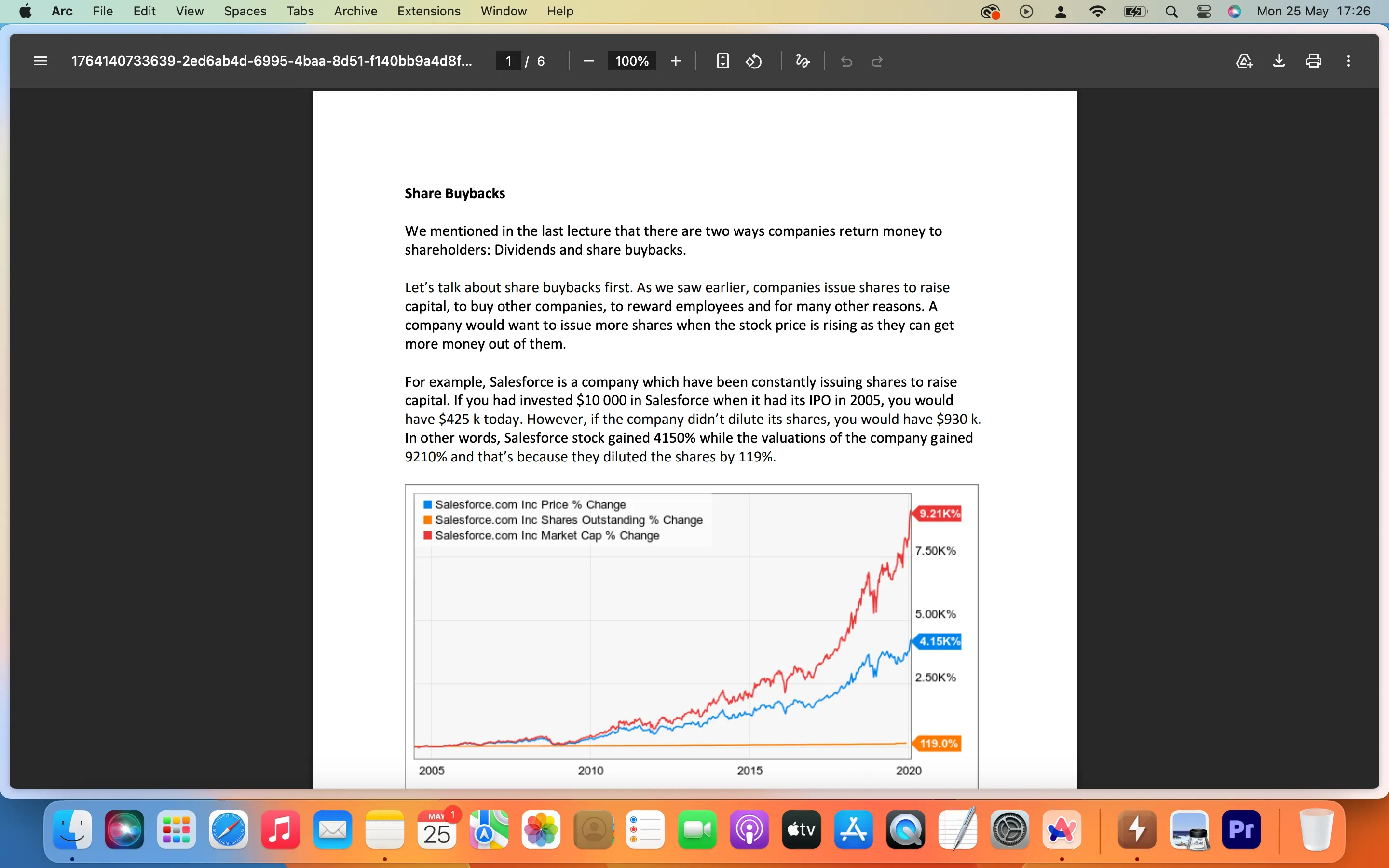Download the PDF file
Viewport: 1389px width, 868px height.
[1279, 61]
